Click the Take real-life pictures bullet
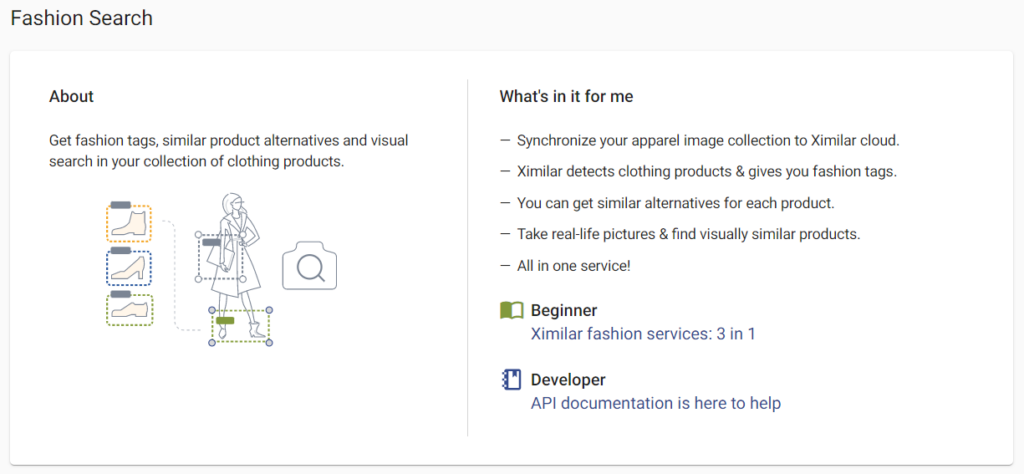Screen dimensions: 1024x474 pos(680,234)
